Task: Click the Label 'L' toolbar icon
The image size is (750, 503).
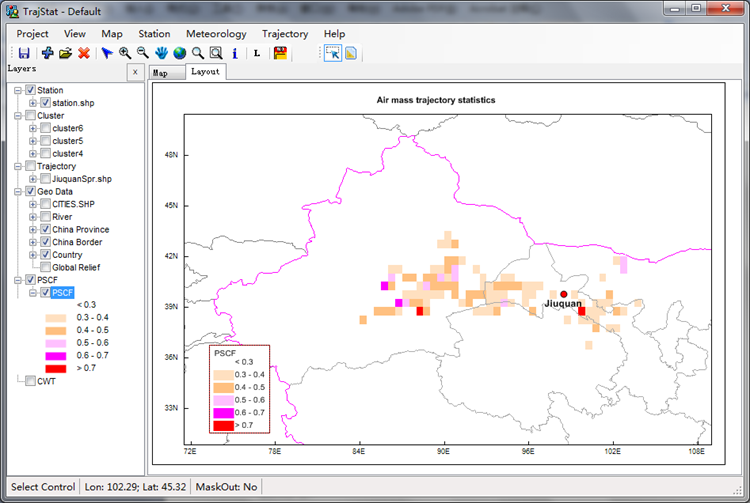Action: pos(256,53)
